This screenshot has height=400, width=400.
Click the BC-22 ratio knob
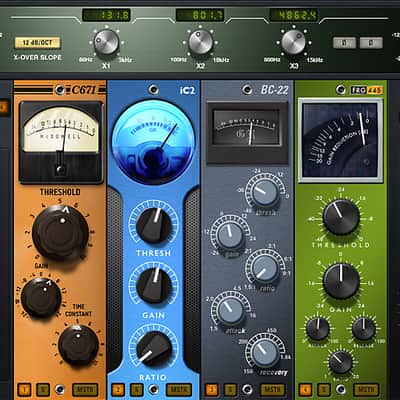click(x=265, y=268)
